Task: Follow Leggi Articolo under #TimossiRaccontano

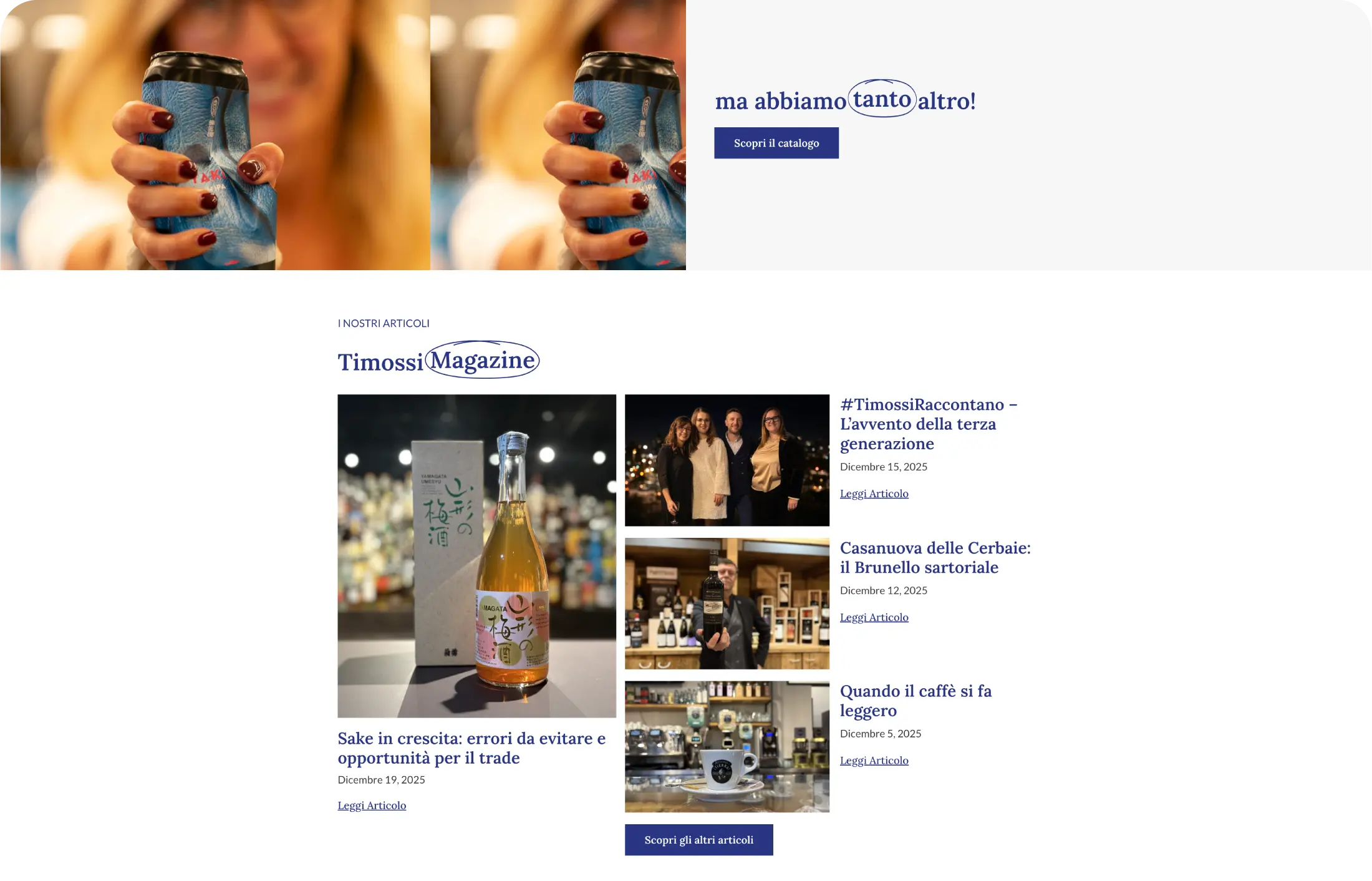Action: (x=874, y=494)
